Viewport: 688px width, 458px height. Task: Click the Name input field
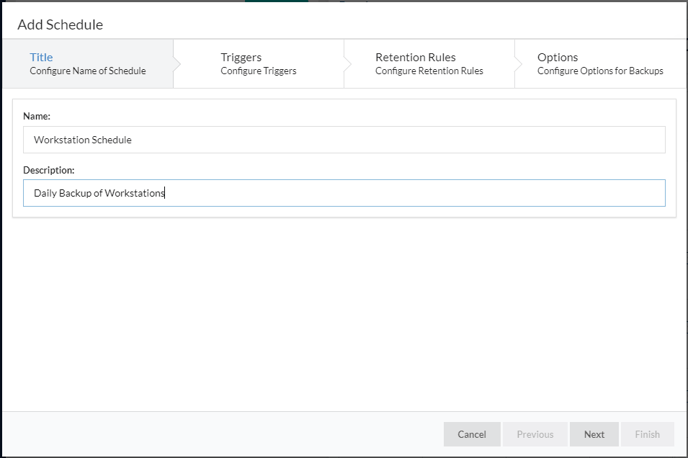[344, 140]
